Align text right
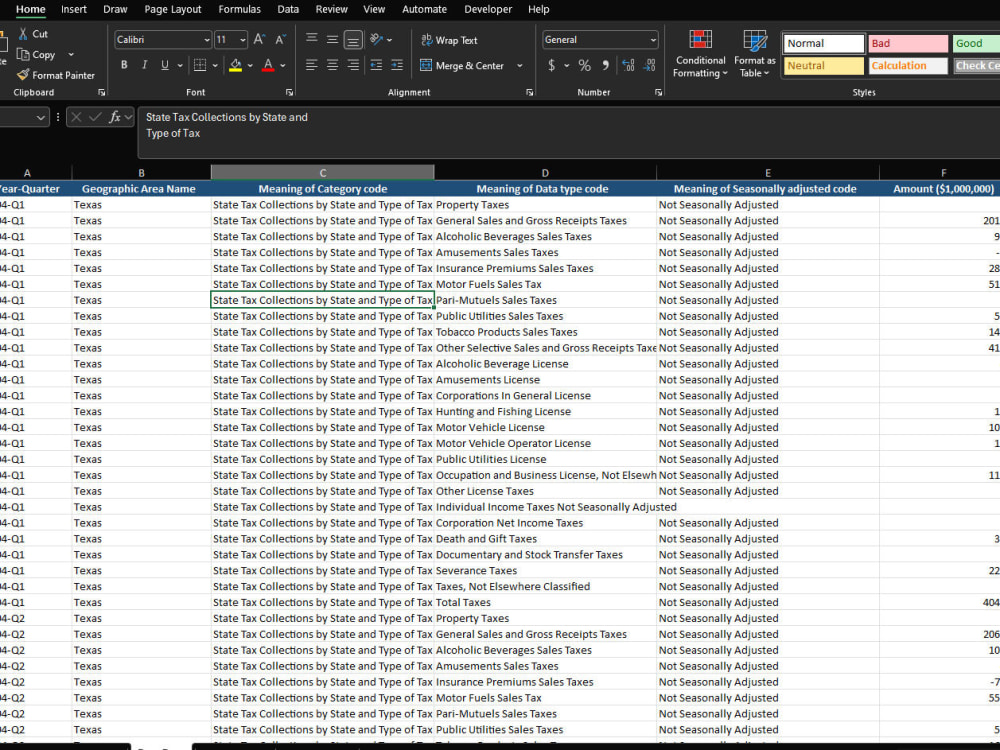Viewport: 1000px width, 750px height. coord(353,65)
